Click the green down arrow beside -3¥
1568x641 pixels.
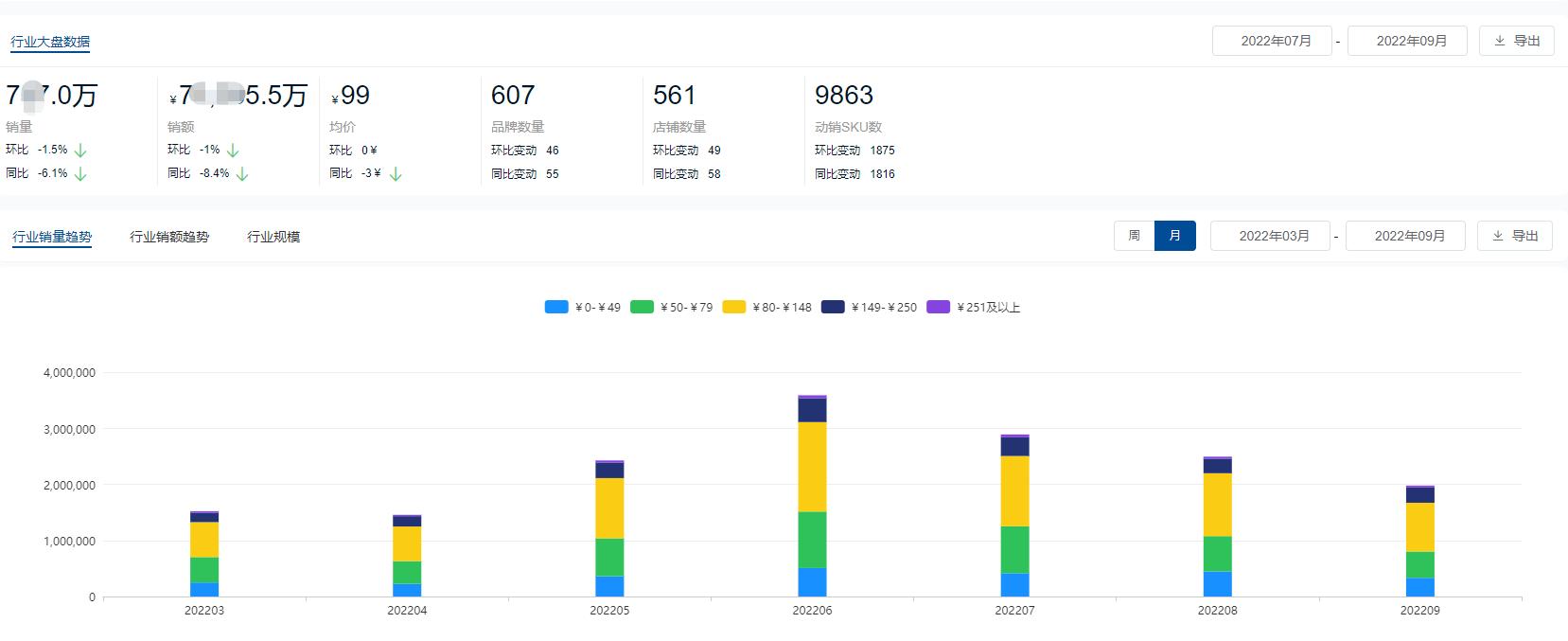pos(396,174)
